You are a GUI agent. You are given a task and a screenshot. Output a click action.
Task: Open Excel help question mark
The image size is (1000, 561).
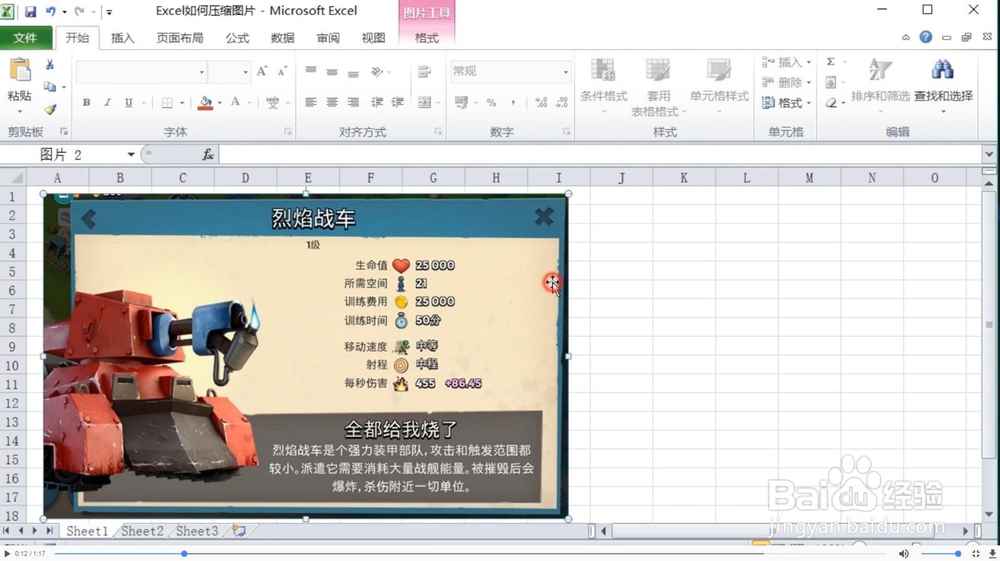pos(925,37)
